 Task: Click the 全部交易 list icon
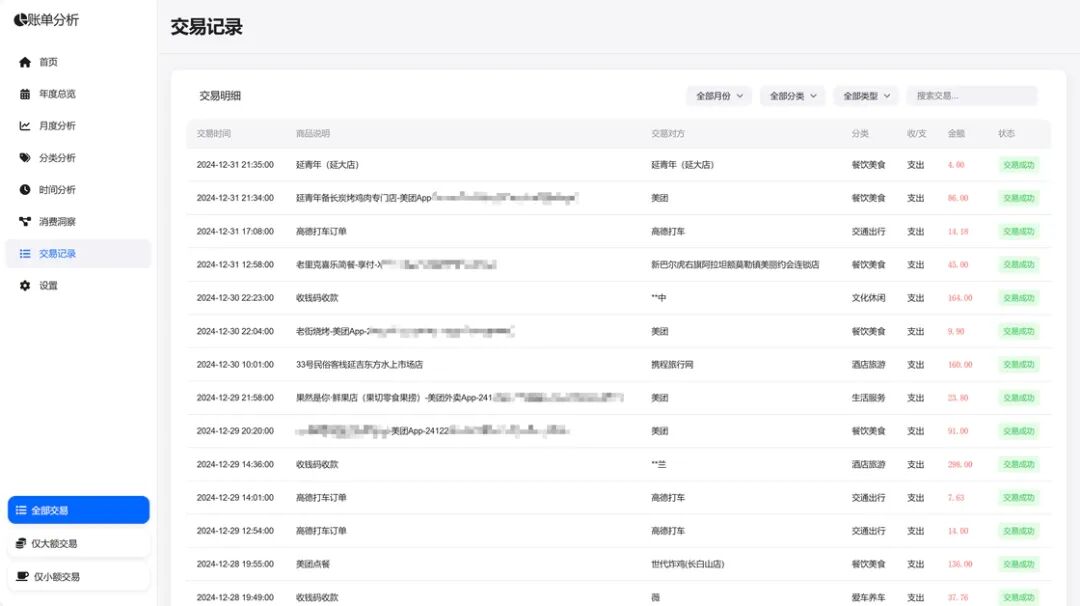coord(21,510)
